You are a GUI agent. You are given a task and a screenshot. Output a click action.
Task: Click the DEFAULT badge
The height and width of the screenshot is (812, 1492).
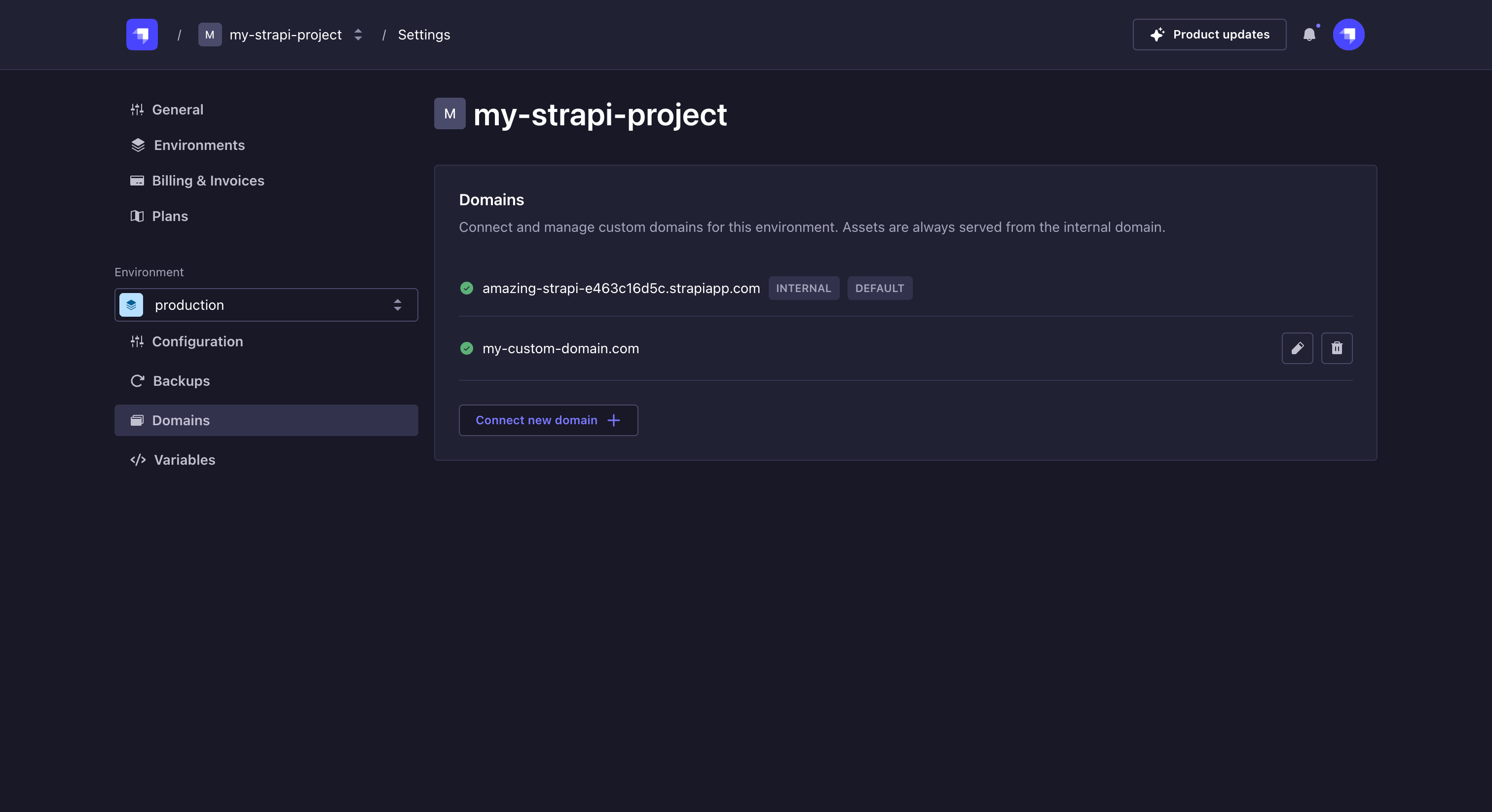[880, 288]
